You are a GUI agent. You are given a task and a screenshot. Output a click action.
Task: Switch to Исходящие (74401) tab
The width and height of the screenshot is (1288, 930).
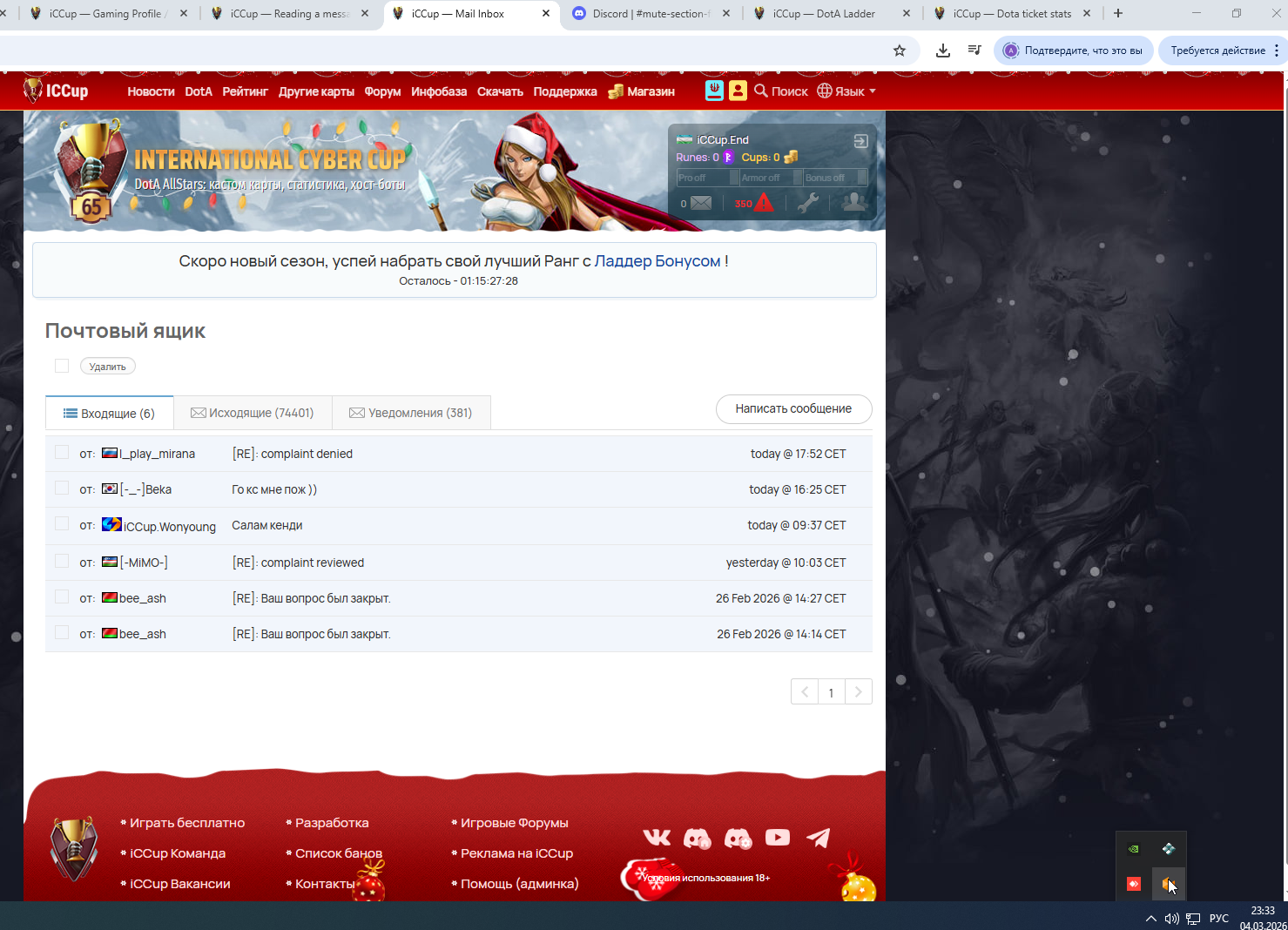253,413
